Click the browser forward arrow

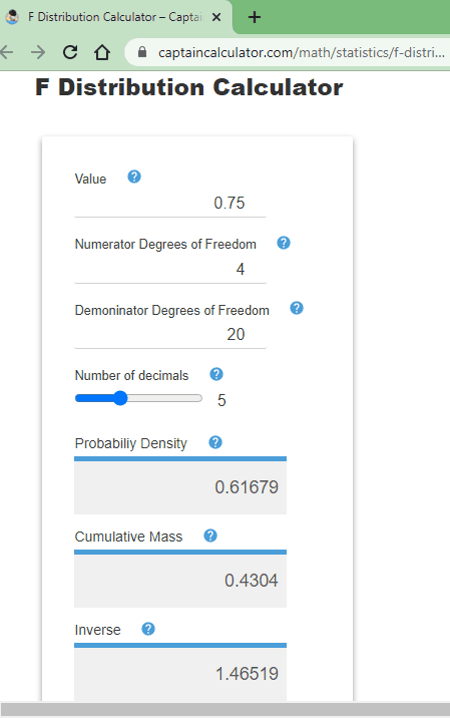click(x=38, y=52)
